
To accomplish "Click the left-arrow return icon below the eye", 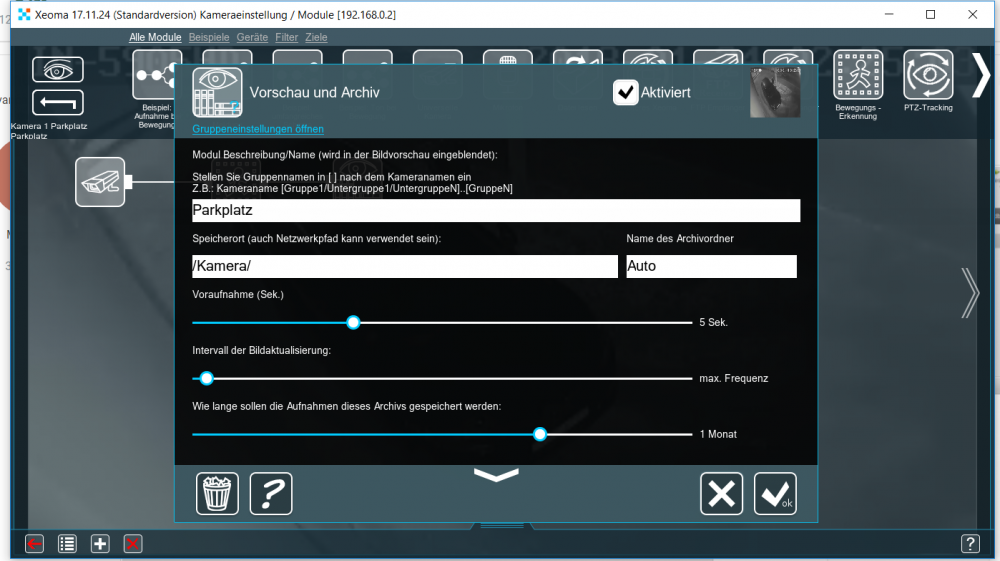I will [x=57, y=103].
